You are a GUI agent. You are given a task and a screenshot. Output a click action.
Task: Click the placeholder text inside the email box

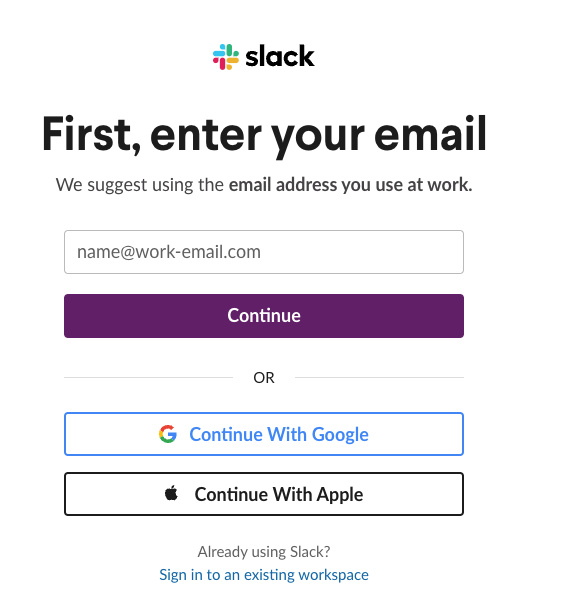(169, 252)
